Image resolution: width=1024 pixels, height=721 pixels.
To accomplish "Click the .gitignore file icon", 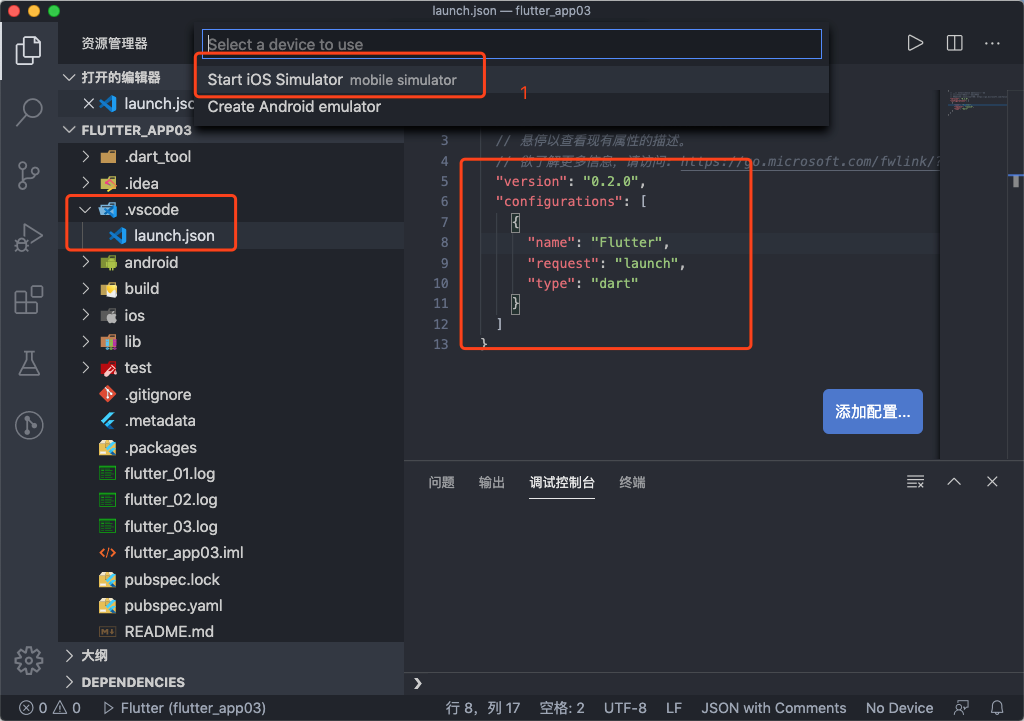I will coord(108,394).
